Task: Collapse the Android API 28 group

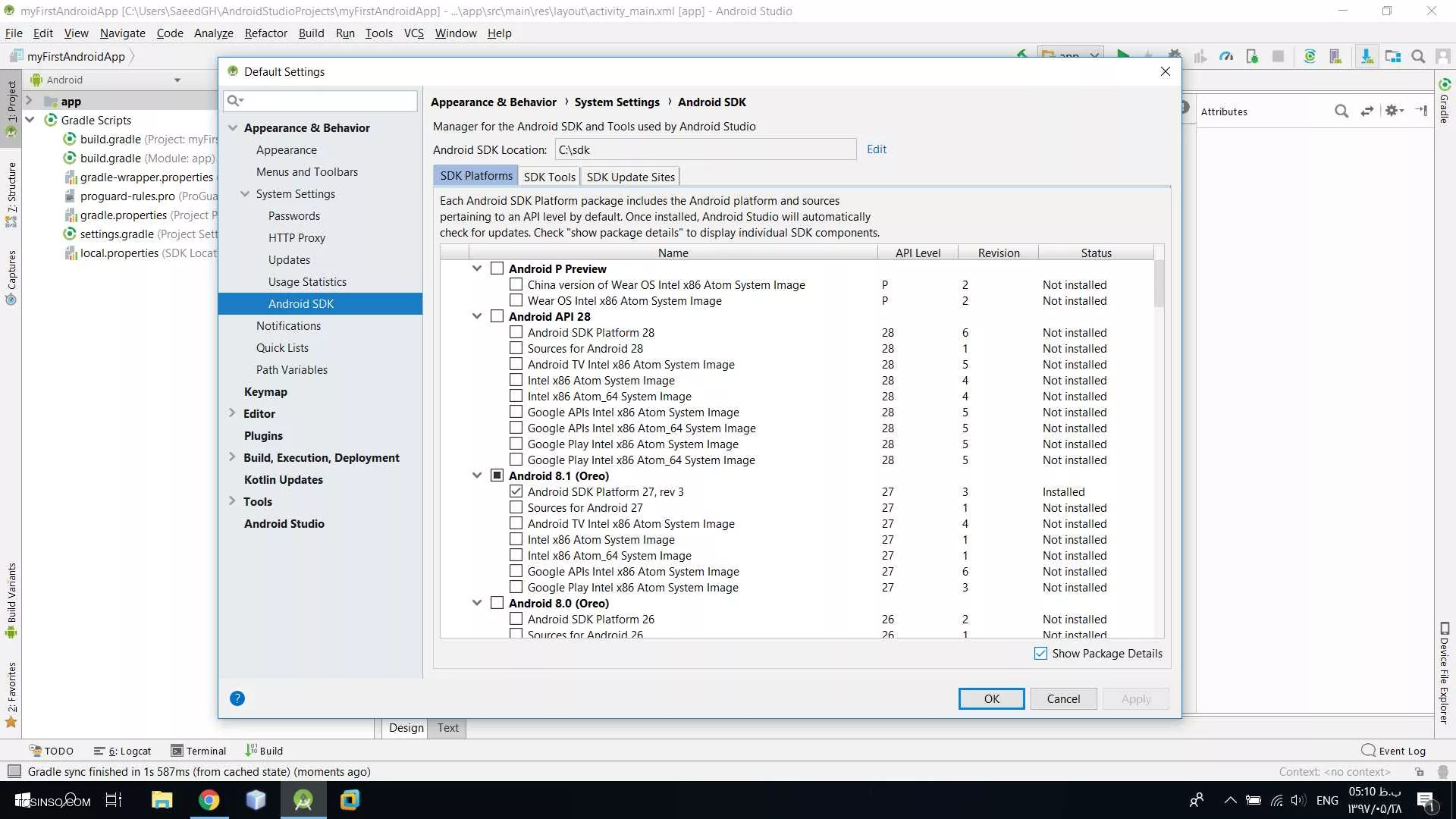Action: coord(477,316)
